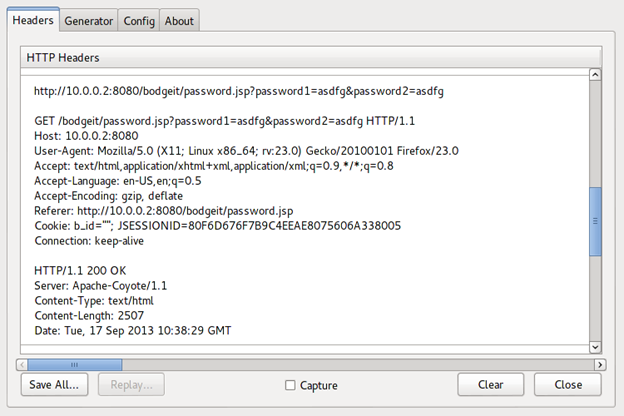The image size is (624, 416).
Task: Select the User-Agent Mozilla header line
Action: [x=246, y=151]
